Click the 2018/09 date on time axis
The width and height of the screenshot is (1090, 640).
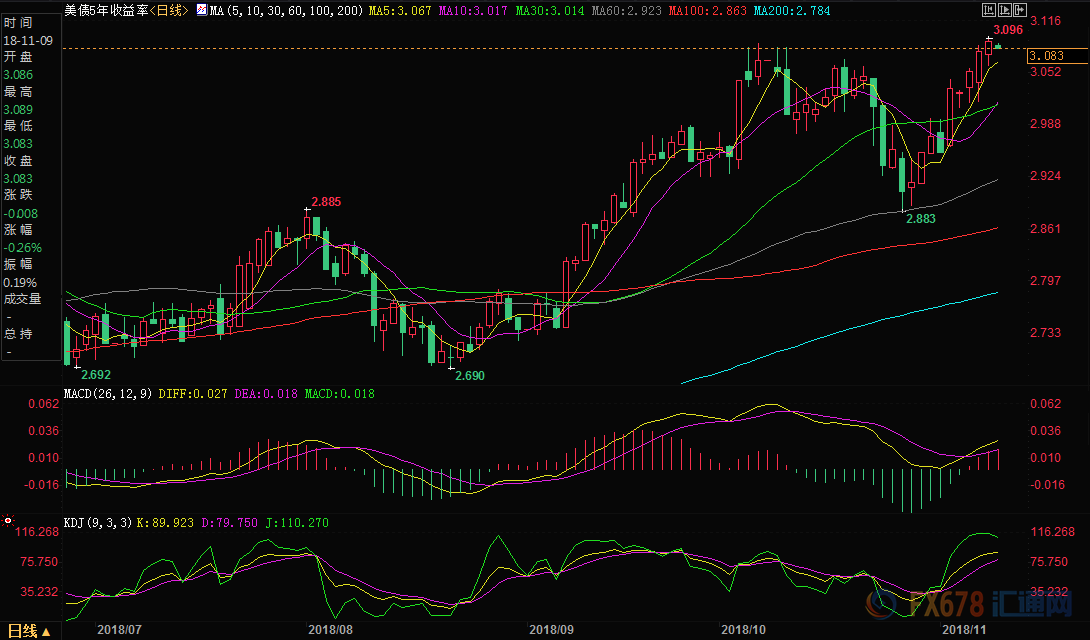550,629
